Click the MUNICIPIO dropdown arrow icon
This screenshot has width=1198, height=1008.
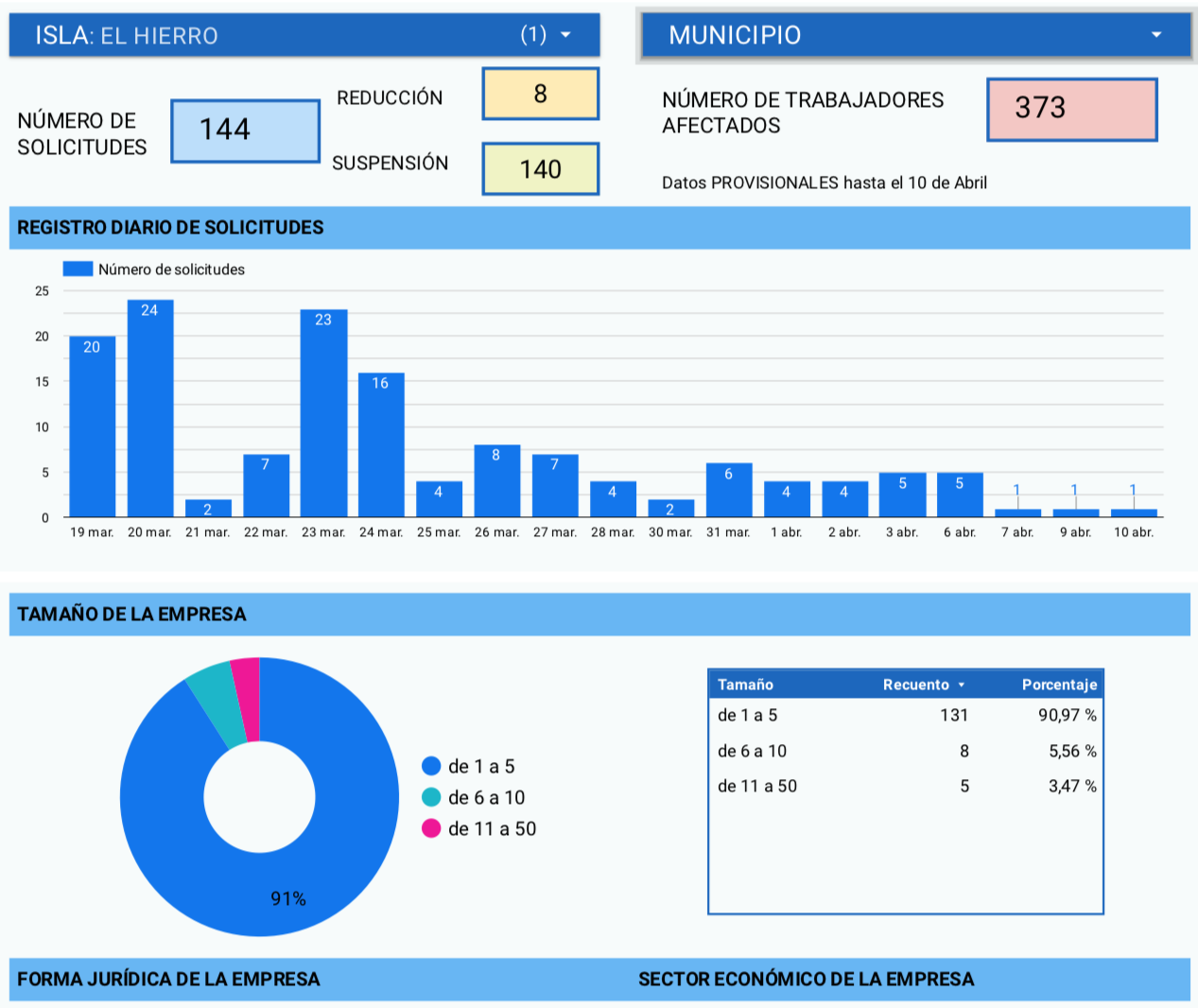(1155, 35)
